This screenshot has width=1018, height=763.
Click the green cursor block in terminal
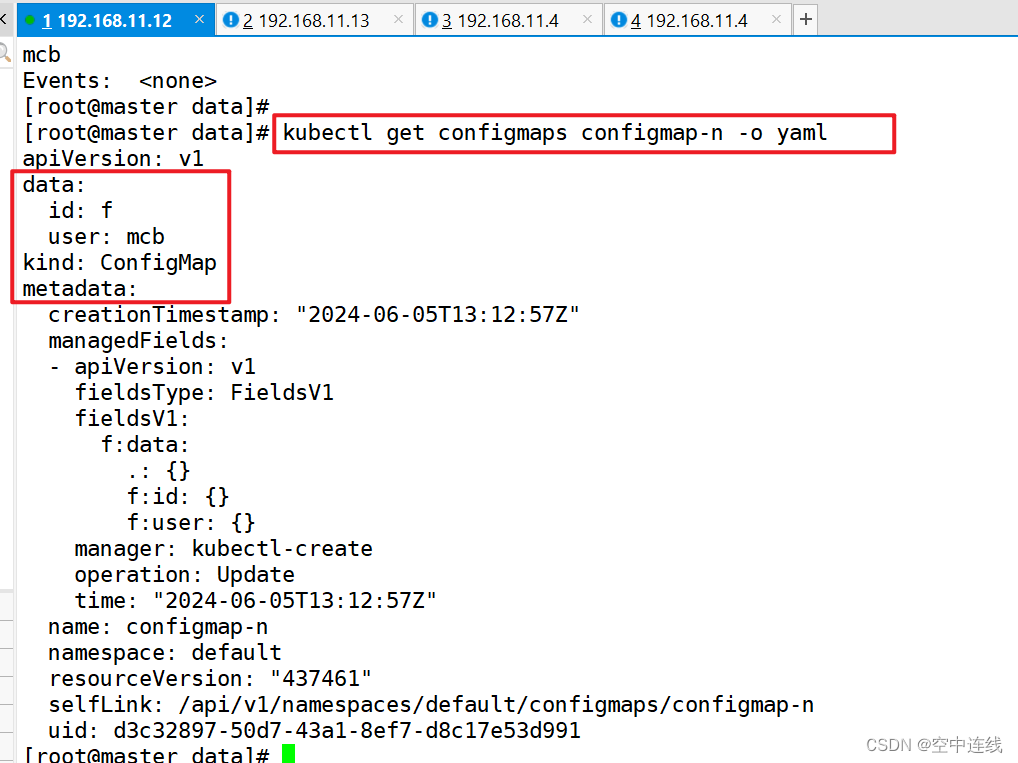[288, 755]
